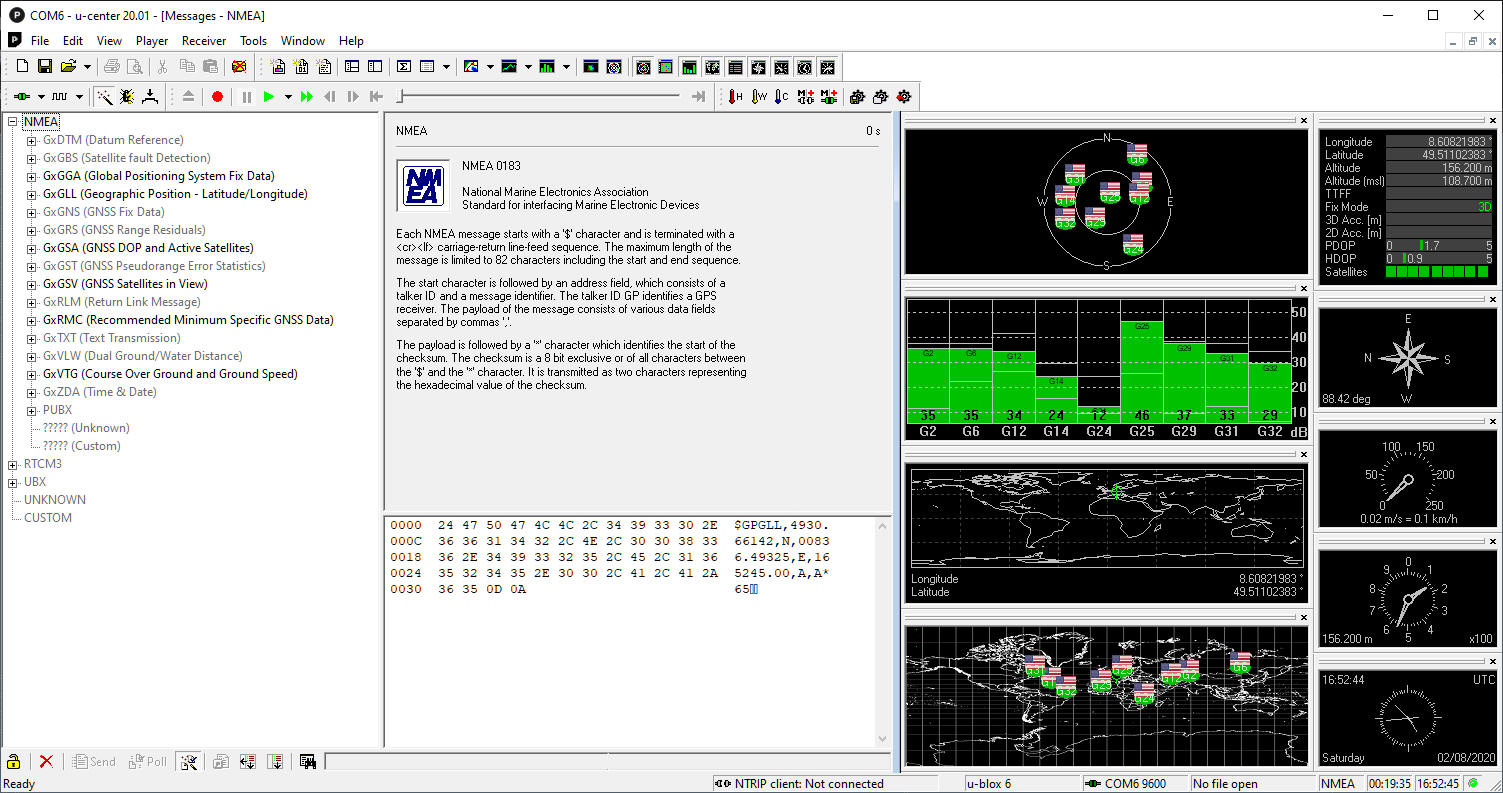Open the Messages View icon

pos(352,67)
